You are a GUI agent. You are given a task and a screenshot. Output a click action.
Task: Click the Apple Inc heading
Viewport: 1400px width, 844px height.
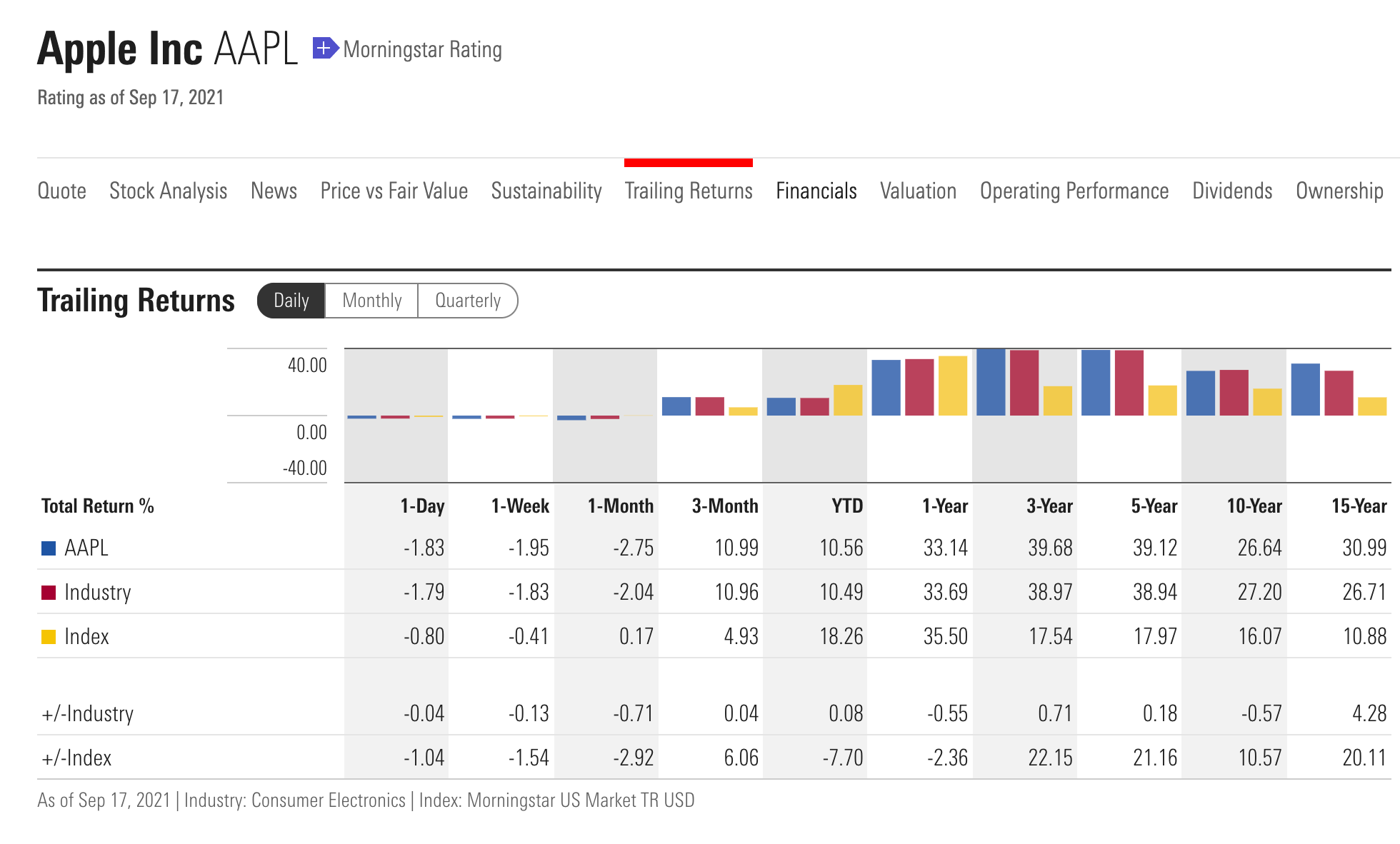point(120,49)
